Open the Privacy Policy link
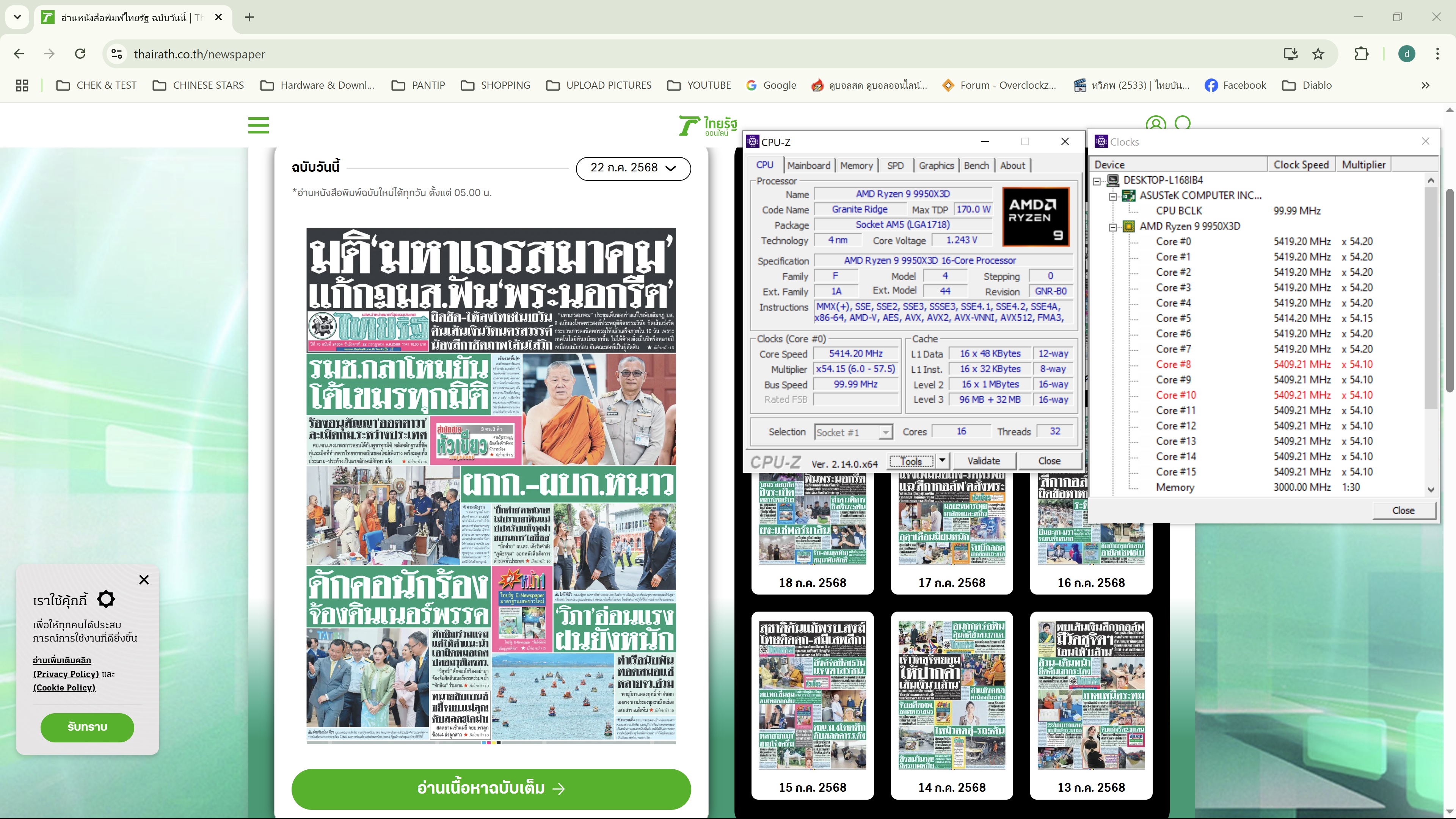This screenshot has height=819, width=1456. [66, 674]
